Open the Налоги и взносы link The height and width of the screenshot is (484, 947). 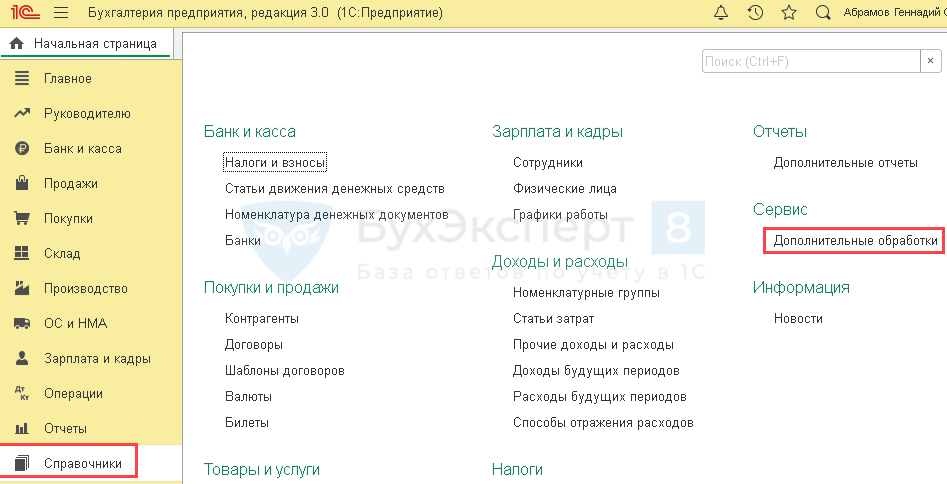pyautogui.click(x=275, y=162)
